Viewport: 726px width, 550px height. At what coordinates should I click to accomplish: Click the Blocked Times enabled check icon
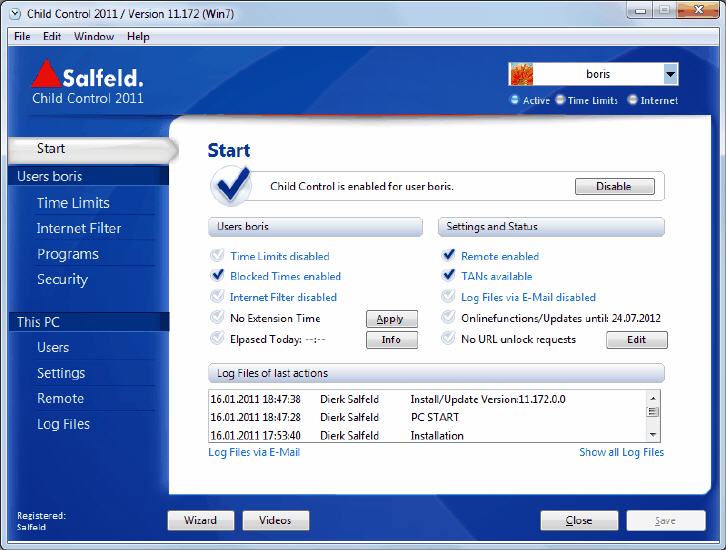point(217,275)
